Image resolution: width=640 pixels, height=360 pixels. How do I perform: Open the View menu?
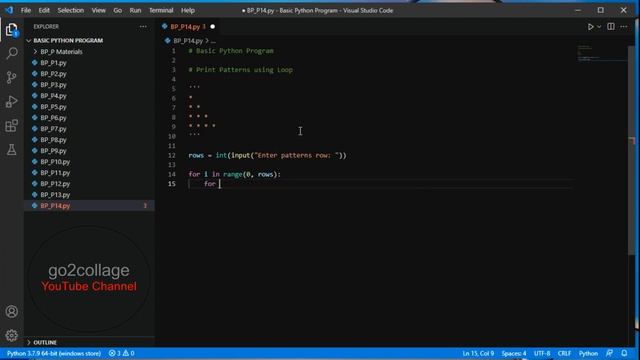(x=98, y=10)
